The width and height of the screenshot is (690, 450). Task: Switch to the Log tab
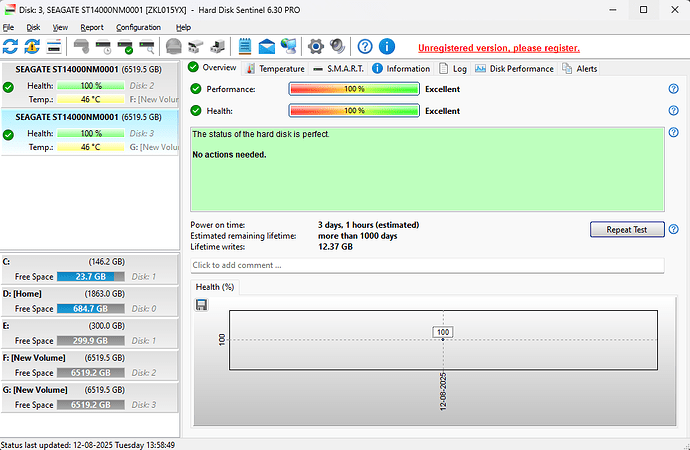tap(453, 69)
